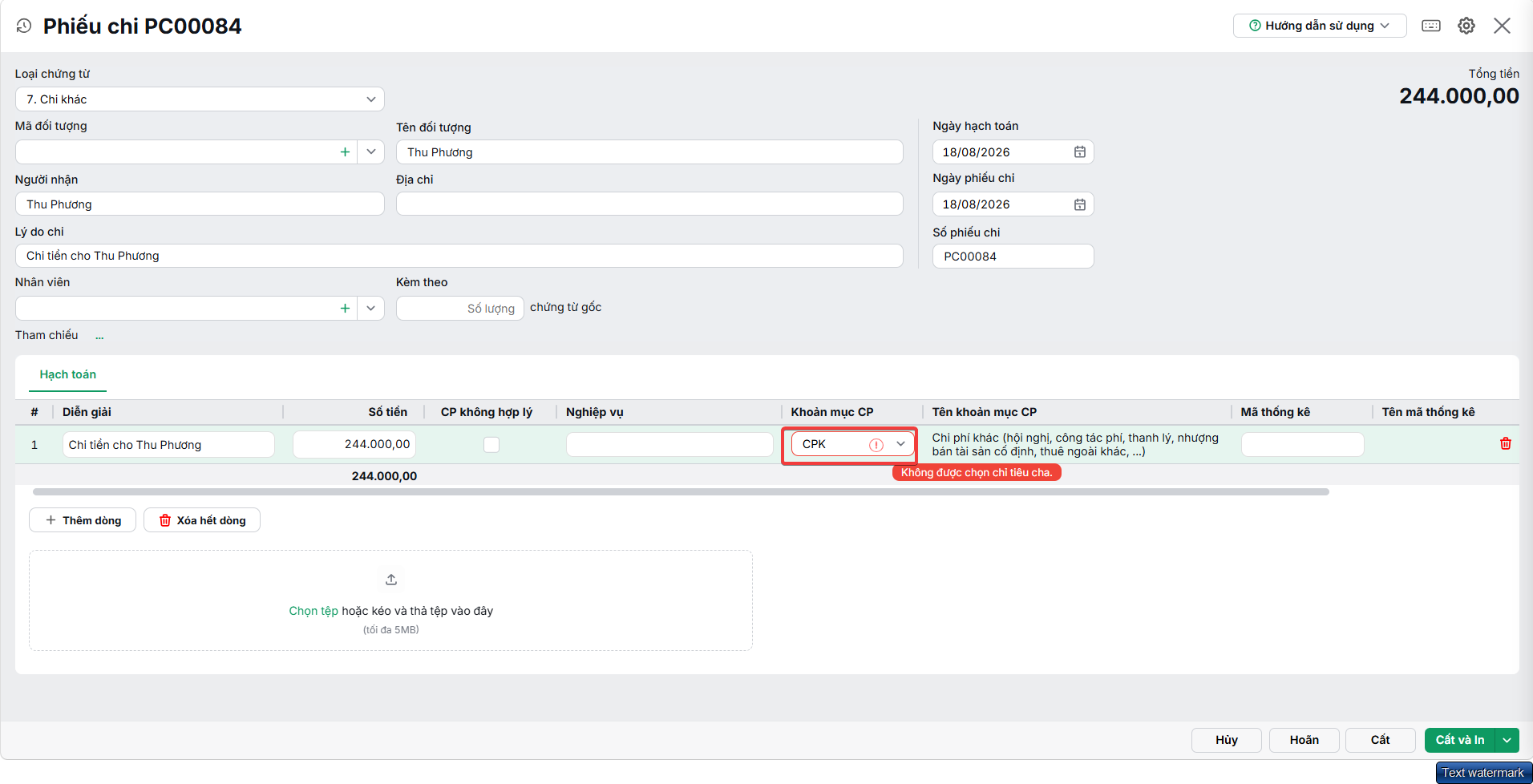1533x784 pixels.
Task: Add new object with Mã đối tượng plus
Action: (345, 152)
